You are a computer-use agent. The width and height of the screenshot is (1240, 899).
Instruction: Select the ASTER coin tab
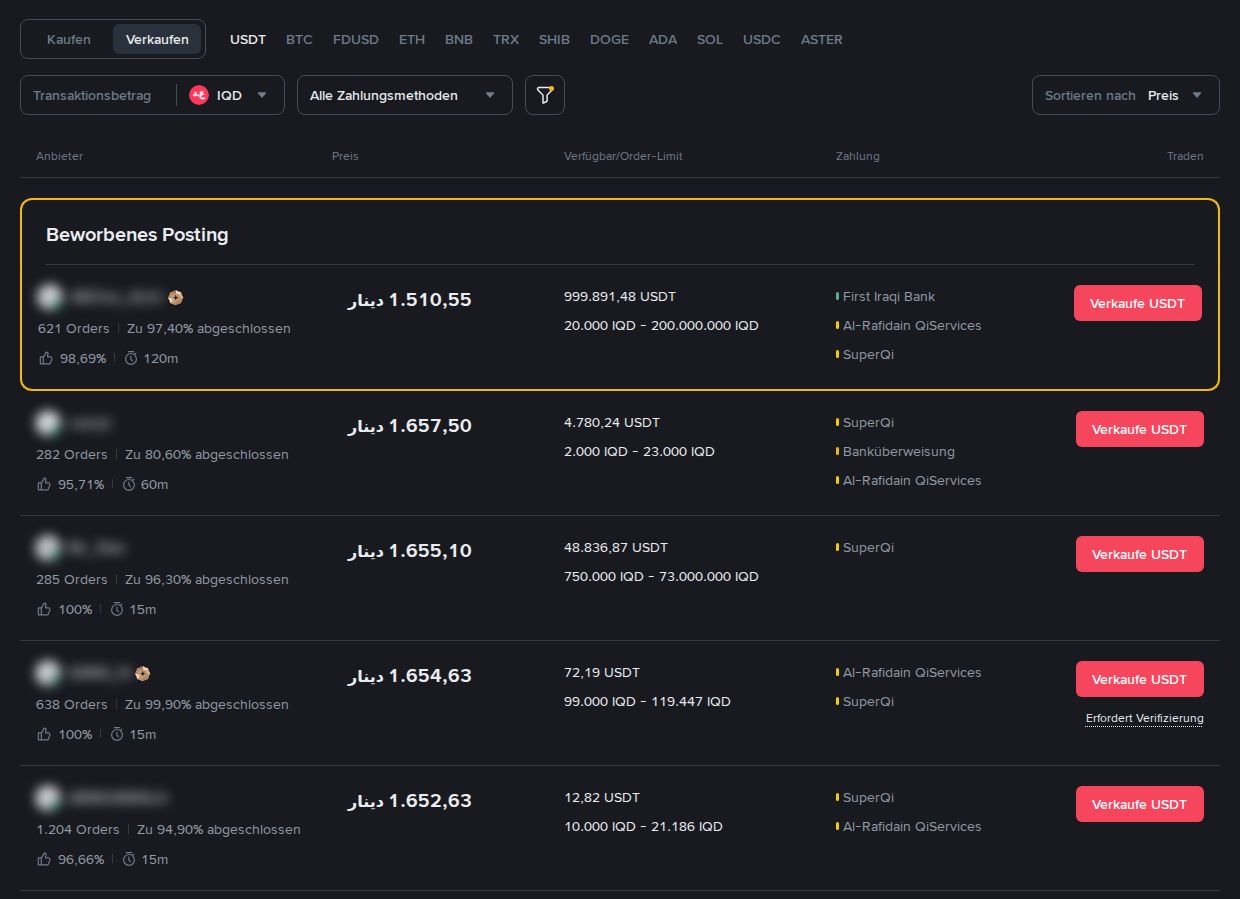click(x=822, y=39)
